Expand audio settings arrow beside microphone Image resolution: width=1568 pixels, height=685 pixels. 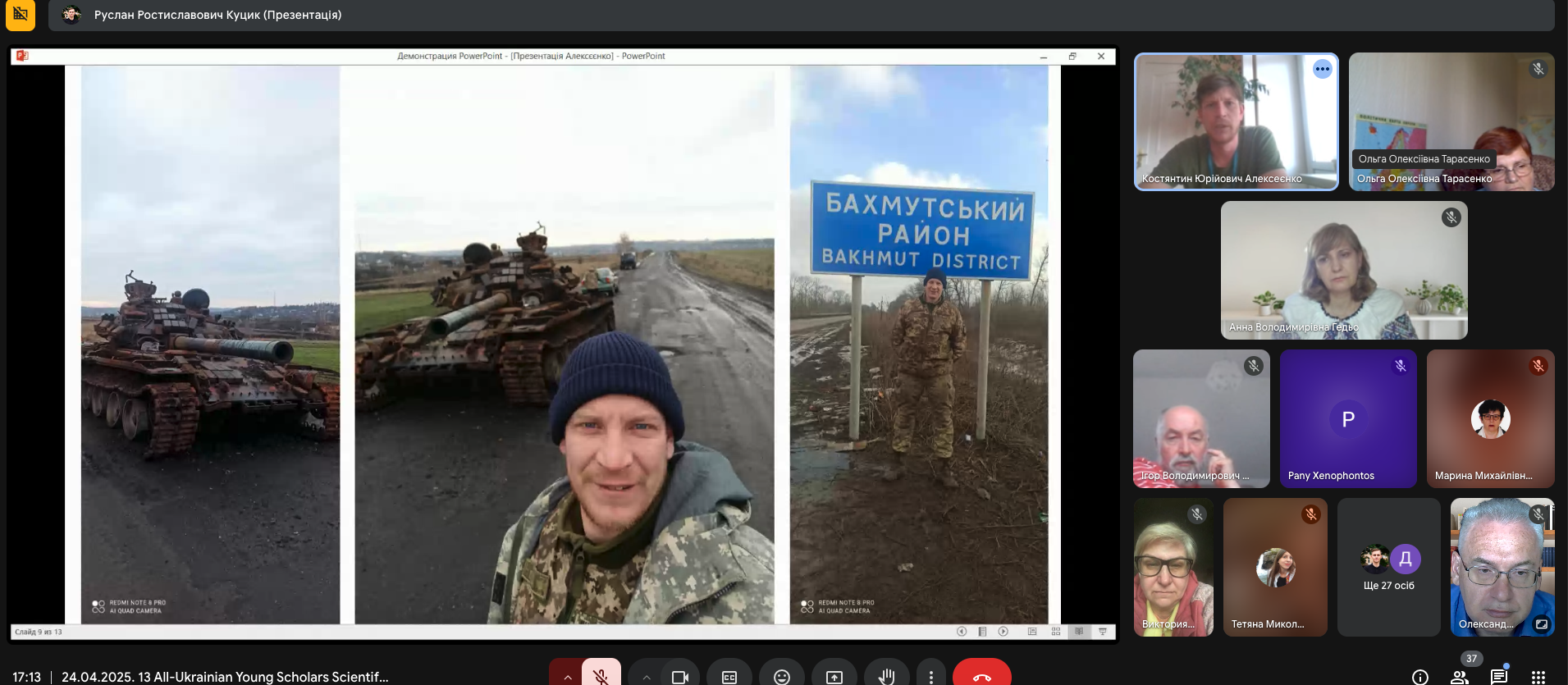tap(567, 676)
